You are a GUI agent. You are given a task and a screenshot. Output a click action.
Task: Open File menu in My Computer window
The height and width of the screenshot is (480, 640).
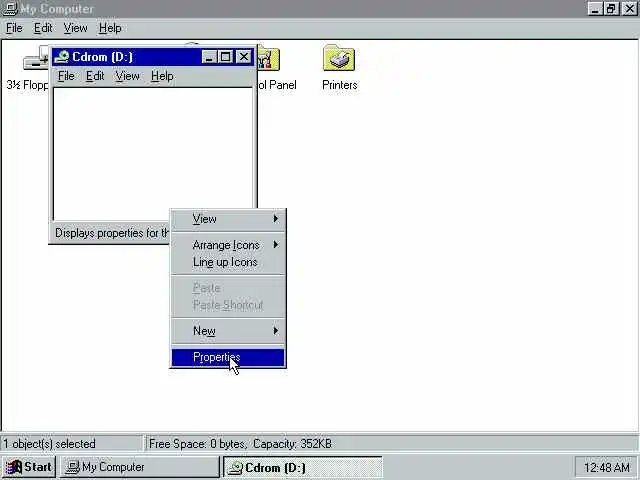tap(14, 28)
